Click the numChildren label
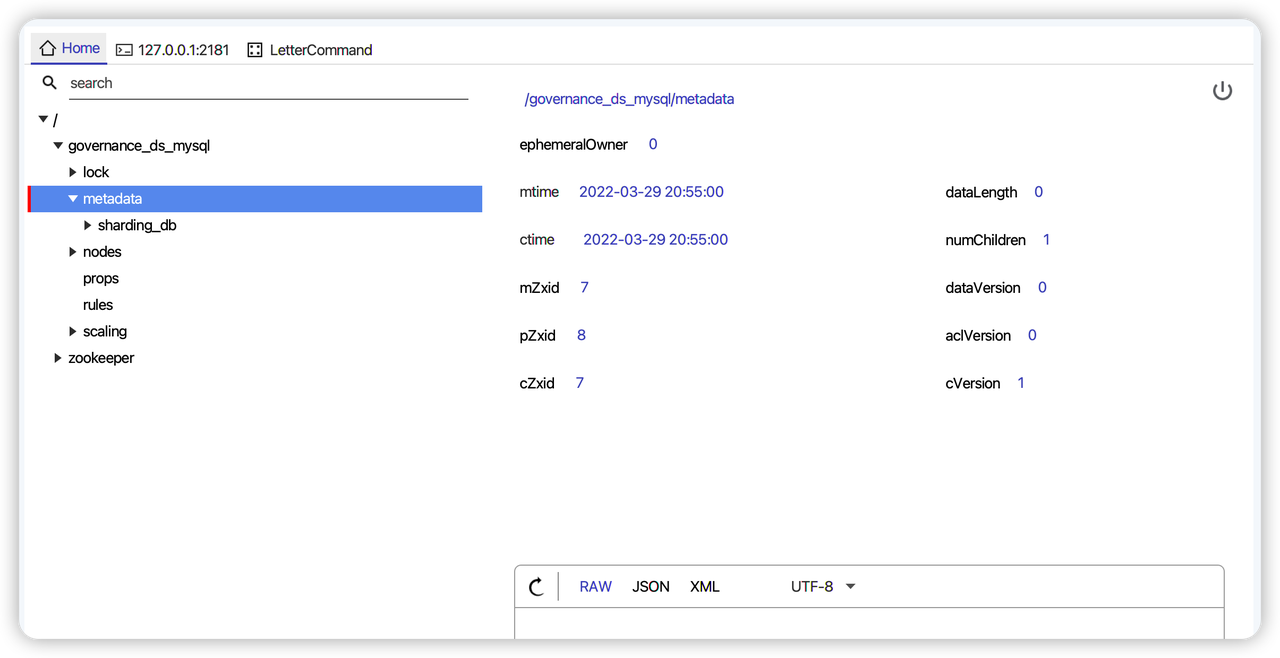 coord(986,240)
